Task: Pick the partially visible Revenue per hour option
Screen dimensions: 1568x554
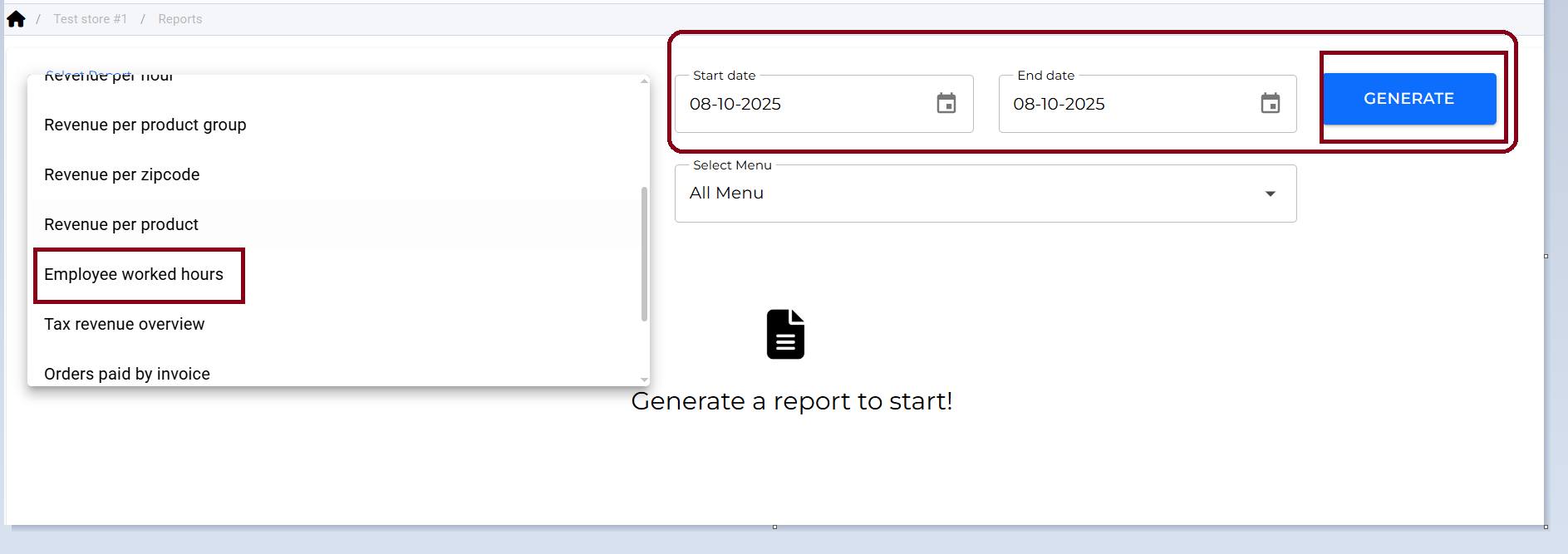Action: [109, 78]
